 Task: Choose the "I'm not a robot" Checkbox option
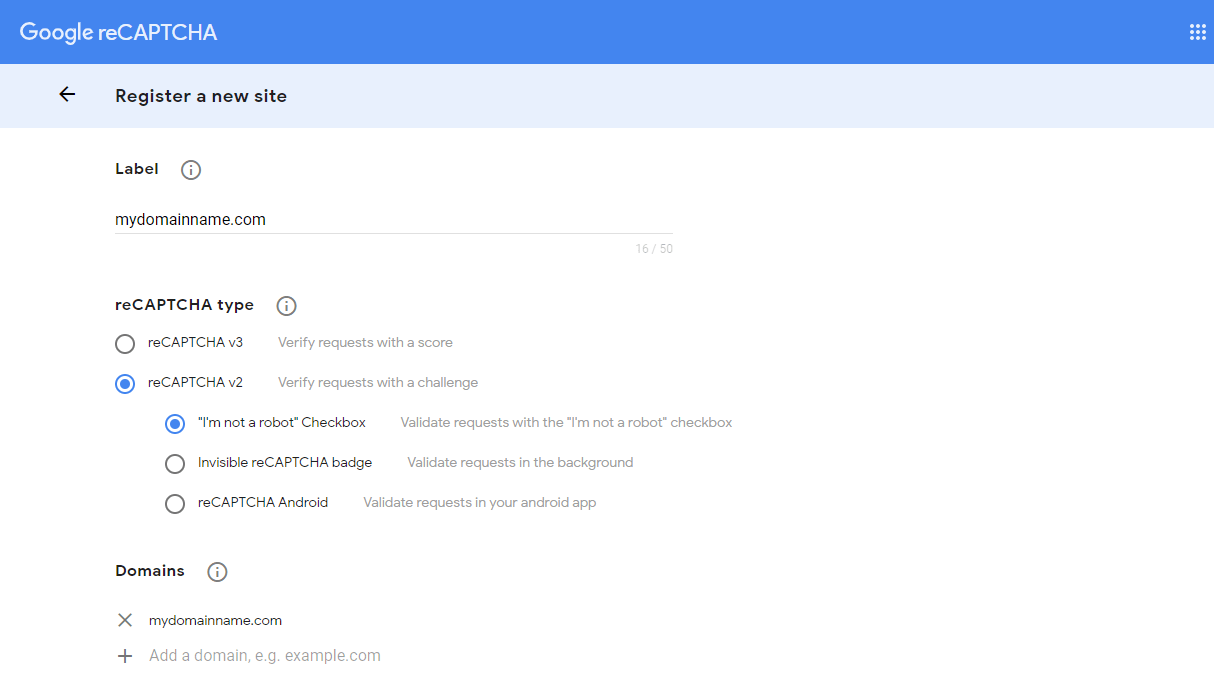coord(175,424)
